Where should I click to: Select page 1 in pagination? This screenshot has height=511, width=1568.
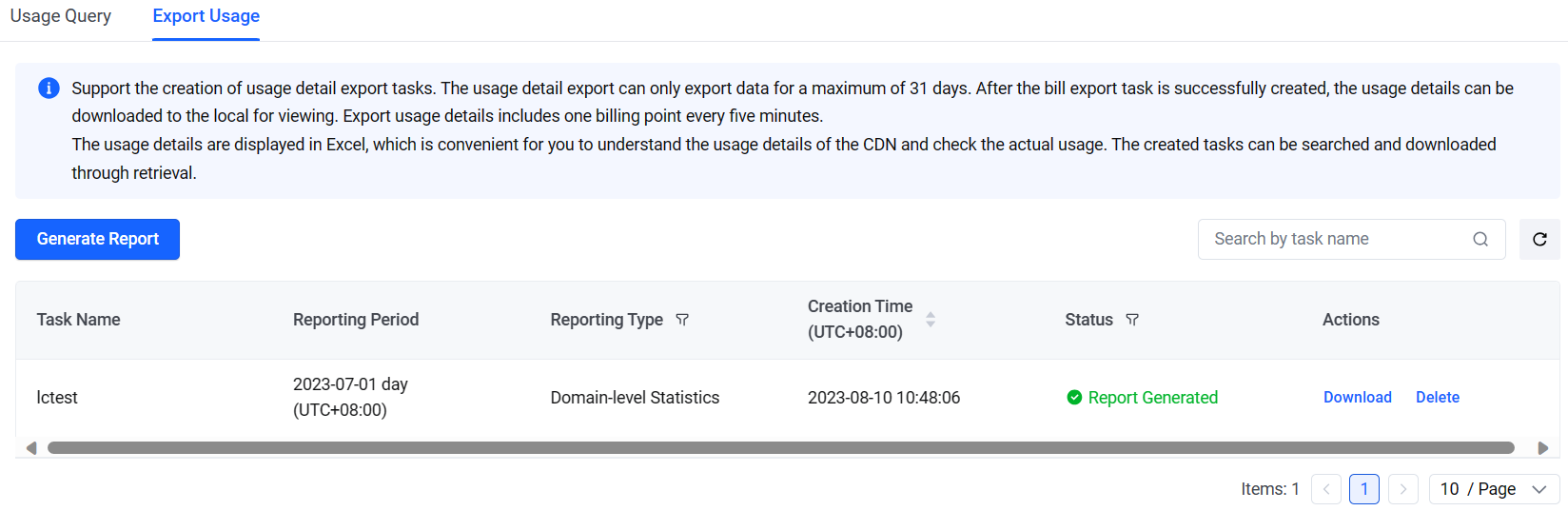[1364, 489]
